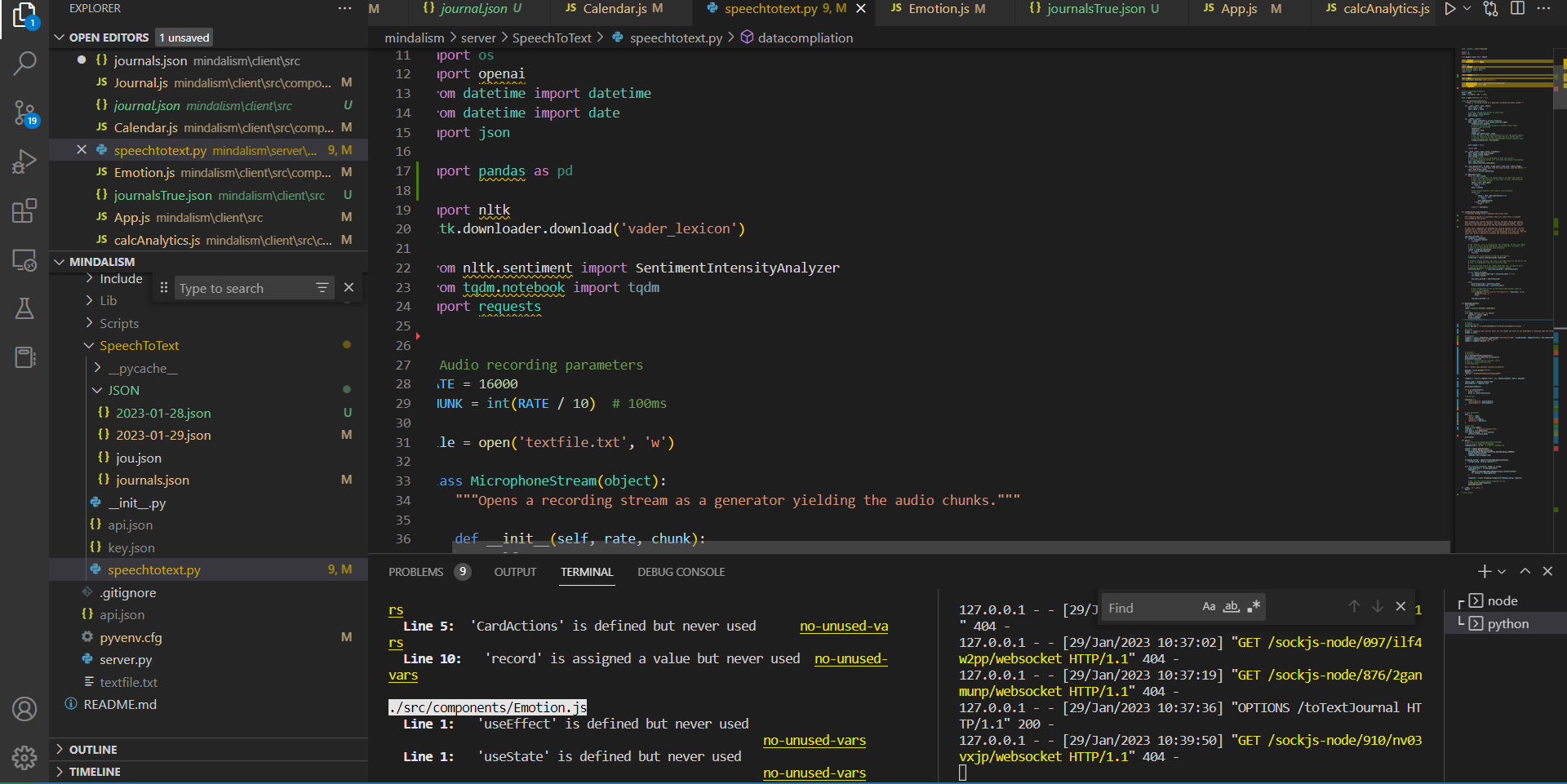Open the Accounts menu icon
Viewport: 1567px width, 784px height.
(24, 709)
